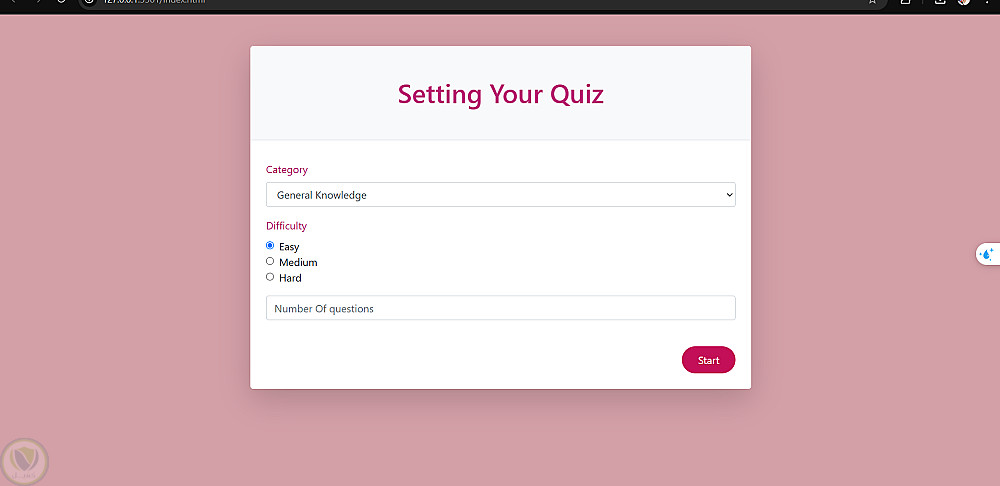Reload the page using the refresh icon
This screenshot has height=486, width=1000.
click(61, 2)
